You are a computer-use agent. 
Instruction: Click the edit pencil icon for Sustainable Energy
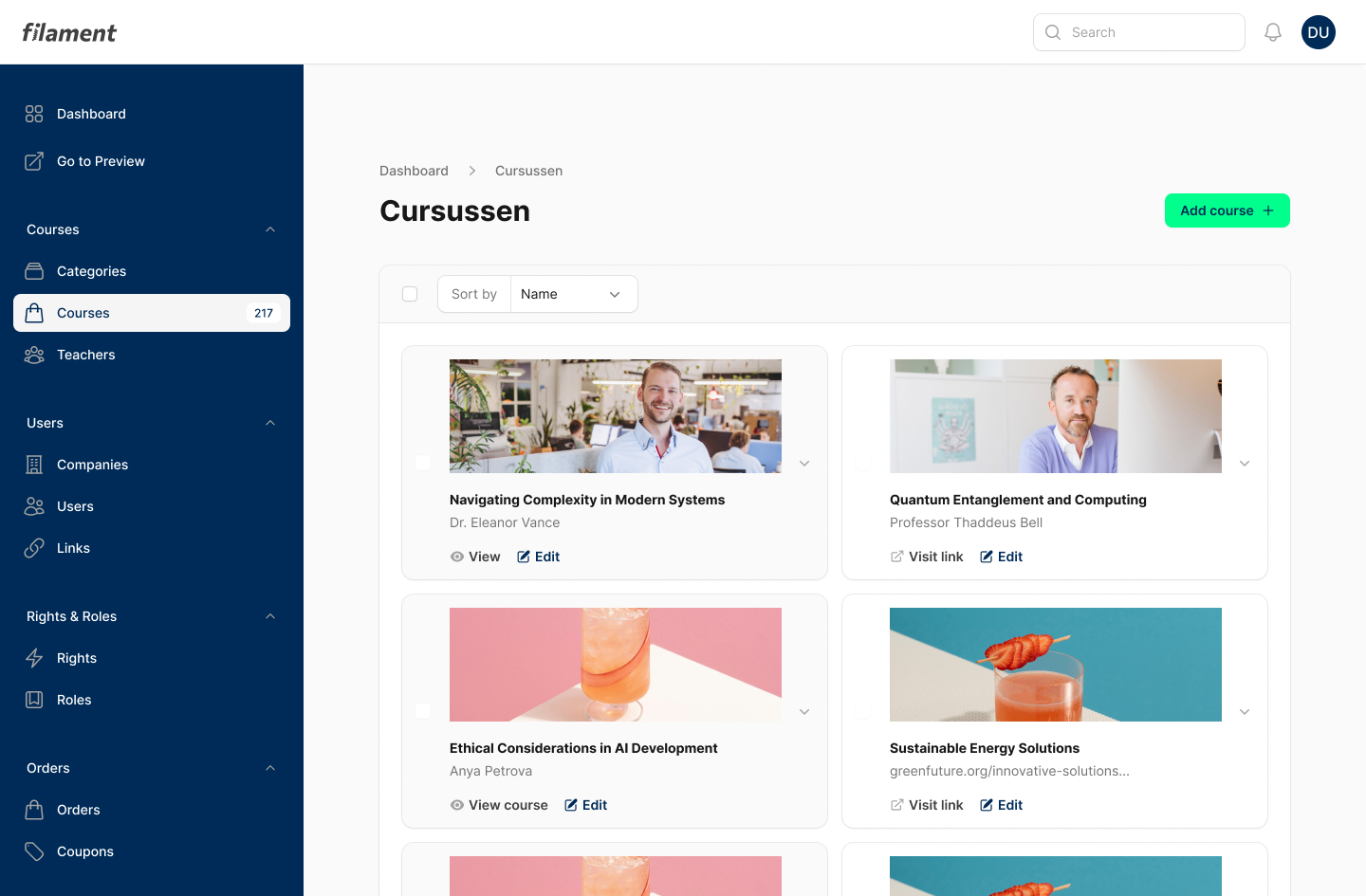click(987, 805)
